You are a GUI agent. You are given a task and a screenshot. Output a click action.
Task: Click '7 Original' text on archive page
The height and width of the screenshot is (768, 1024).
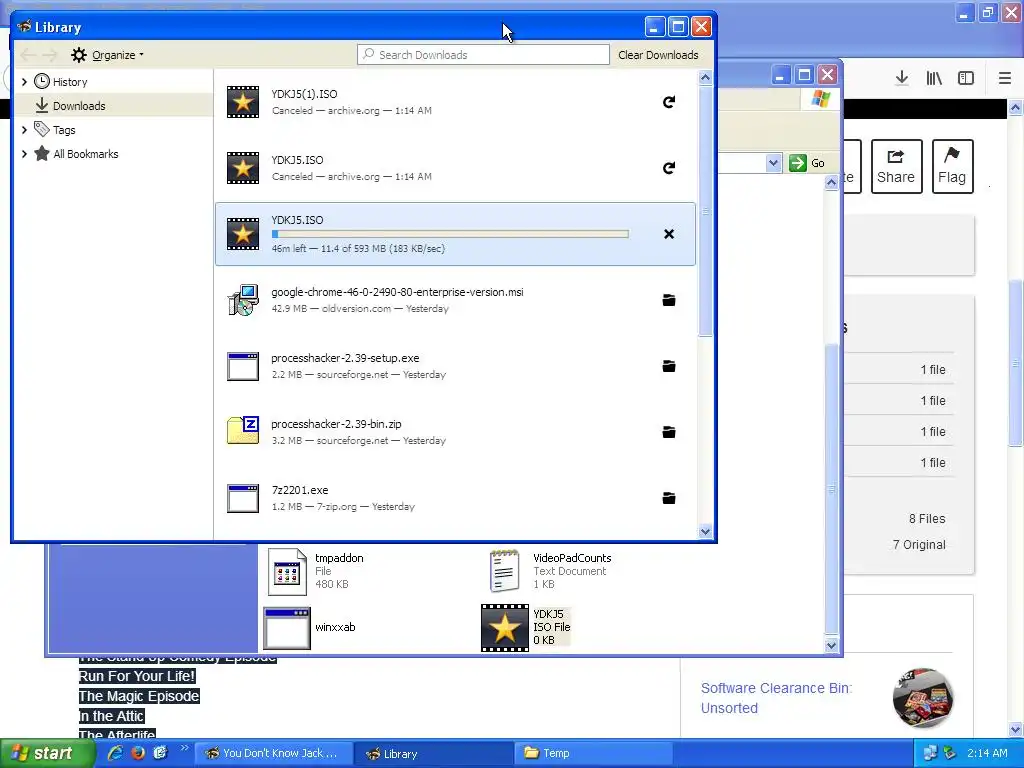tap(919, 545)
